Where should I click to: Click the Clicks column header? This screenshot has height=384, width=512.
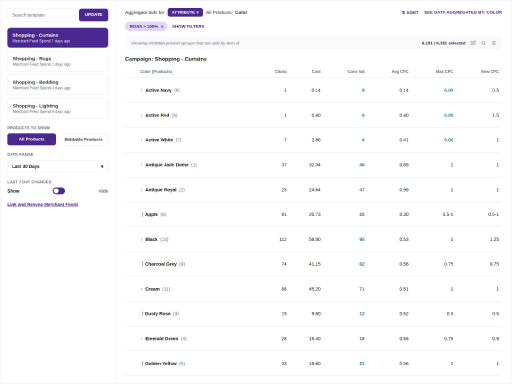coord(281,72)
